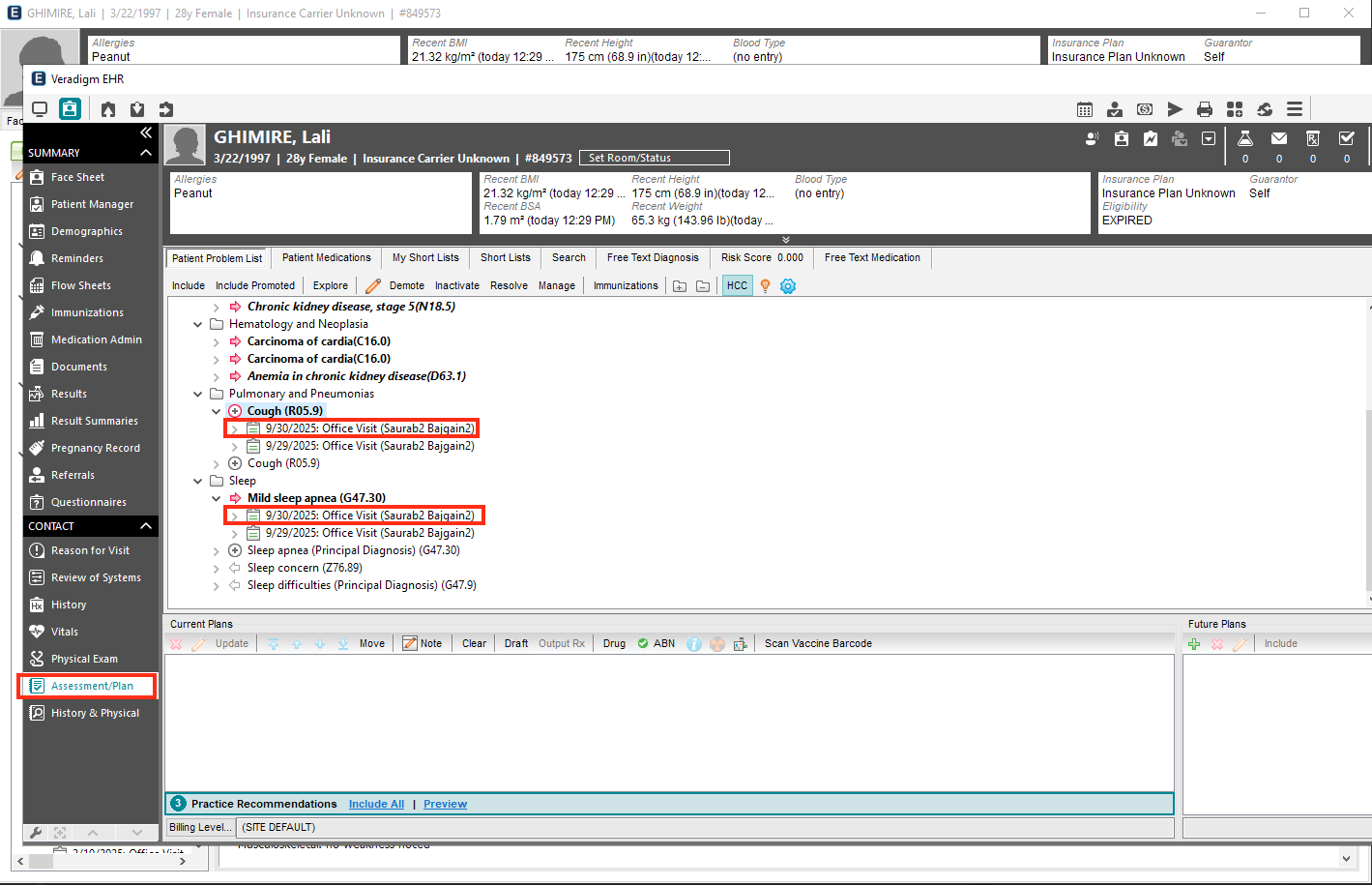Click the printer icon in top toolbar
The image size is (1372, 885).
(1205, 109)
